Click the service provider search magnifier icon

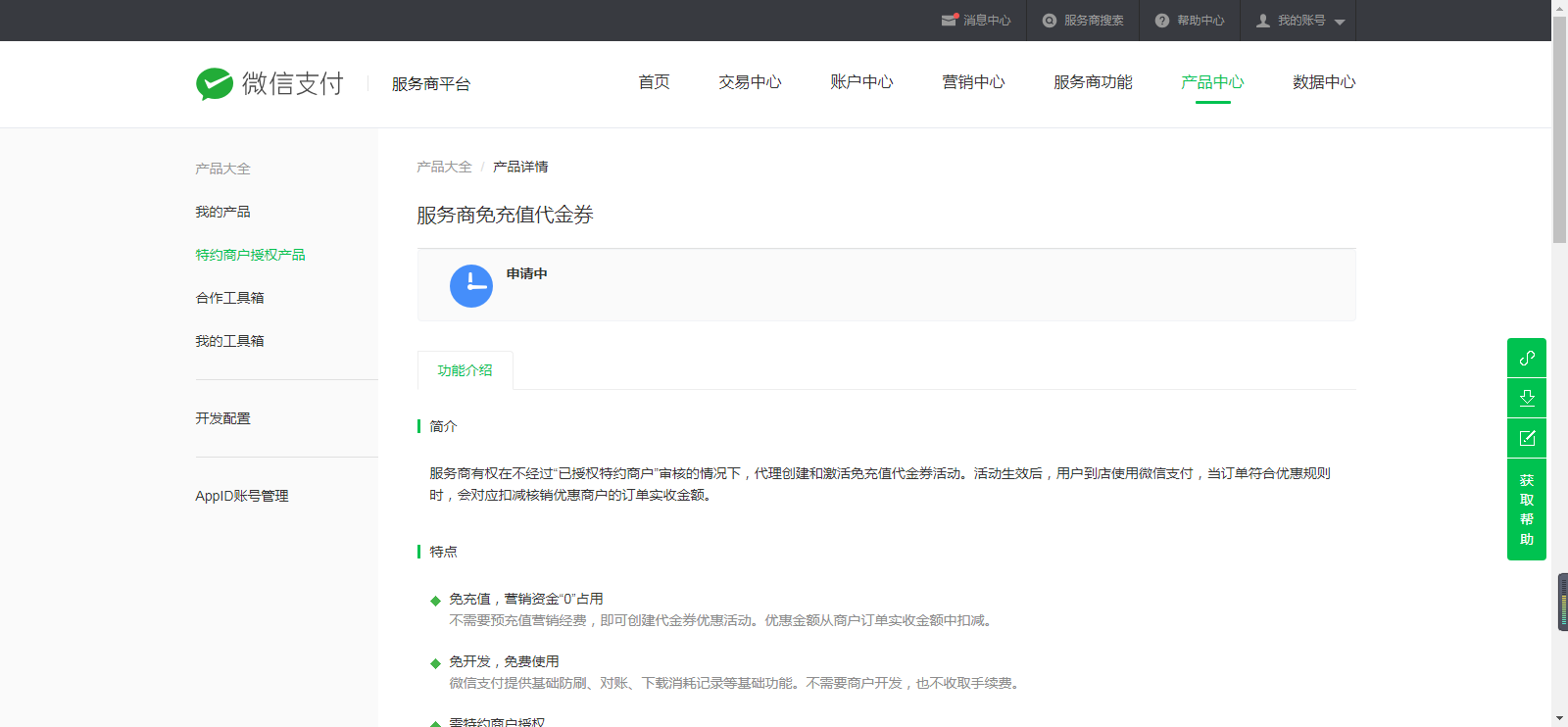tap(1050, 21)
